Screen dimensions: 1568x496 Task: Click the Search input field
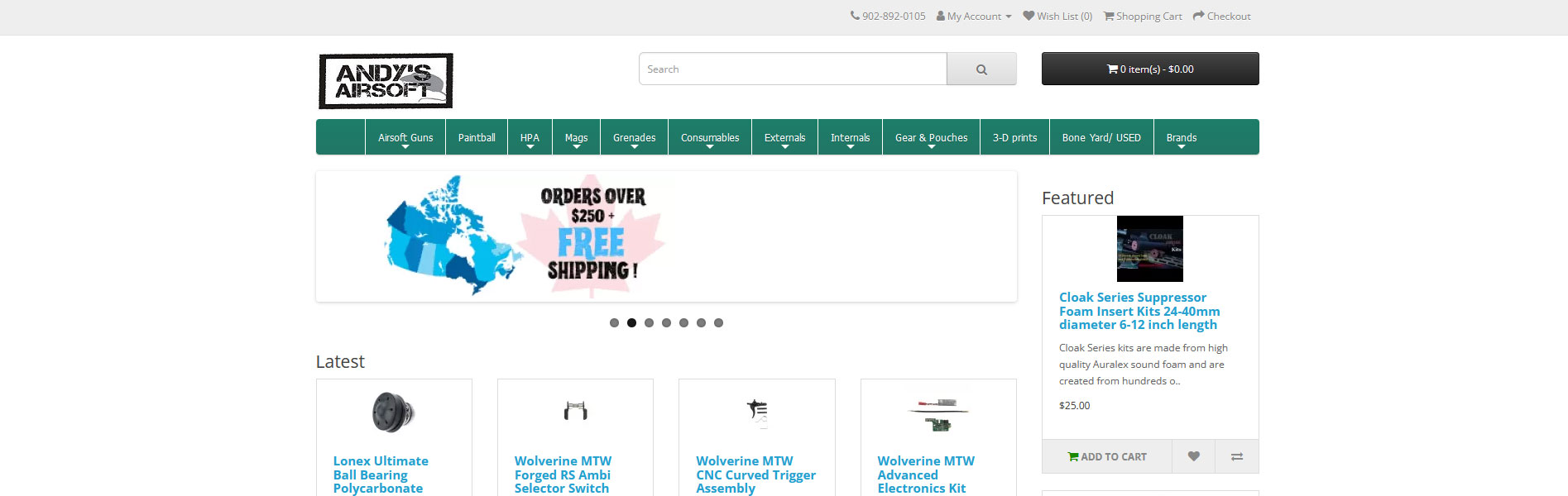click(793, 69)
